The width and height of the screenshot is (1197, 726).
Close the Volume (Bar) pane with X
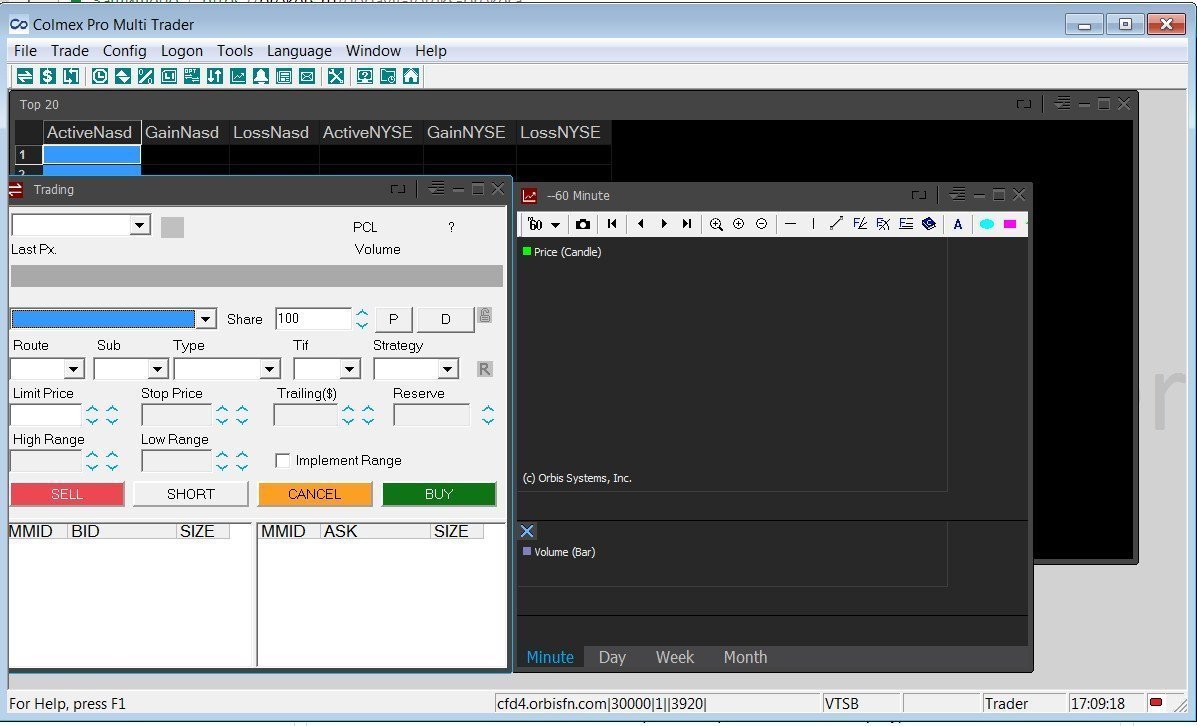tap(527, 531)
